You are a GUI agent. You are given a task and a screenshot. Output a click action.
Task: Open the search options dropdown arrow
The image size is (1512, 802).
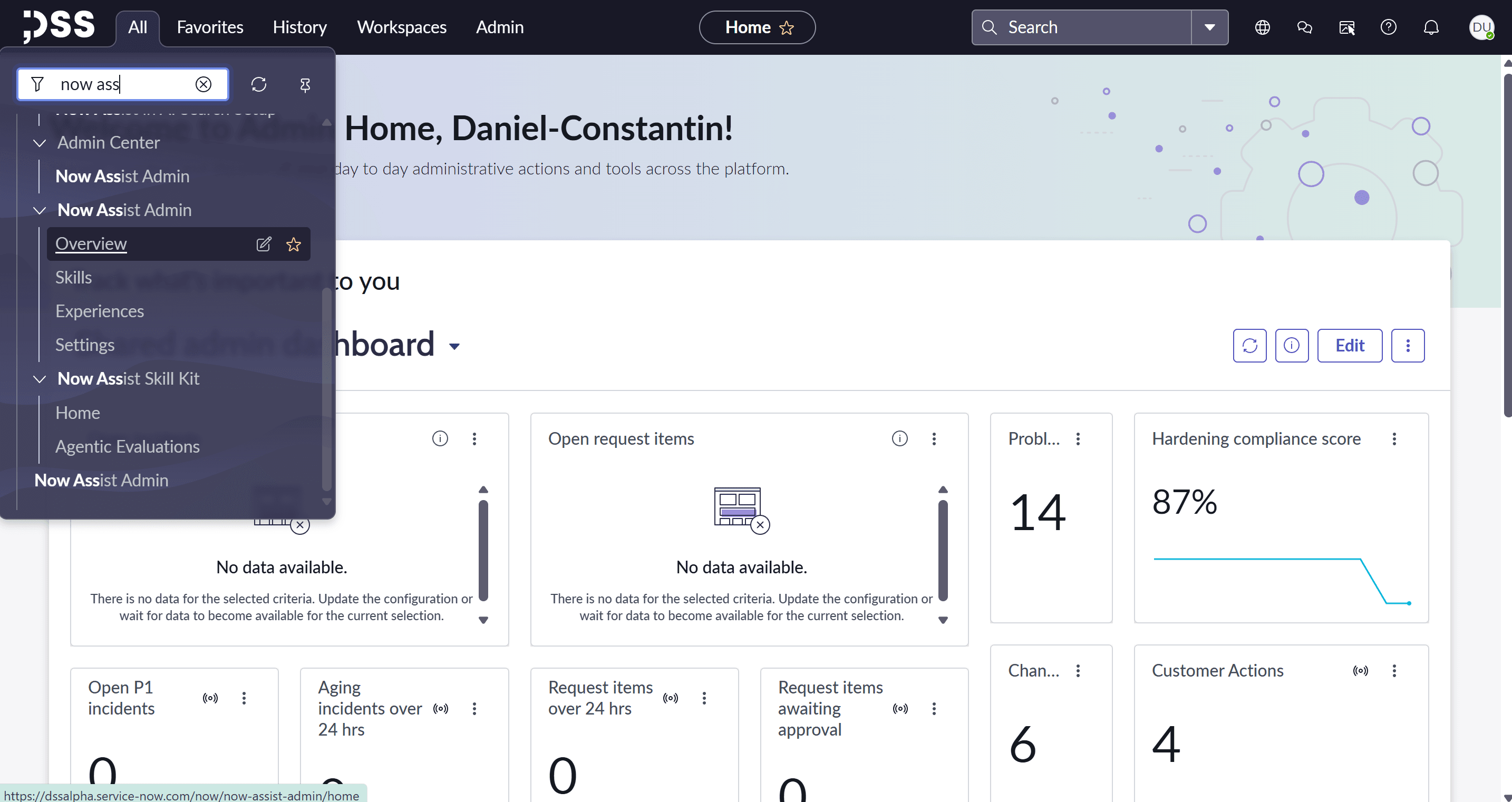click(x=1210, y=27)
